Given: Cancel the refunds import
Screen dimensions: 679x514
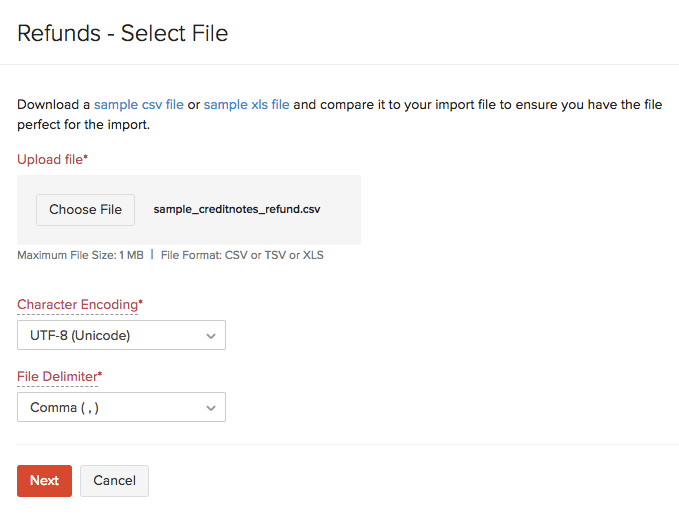Looking at the screenshot, I should pos(114,480).
